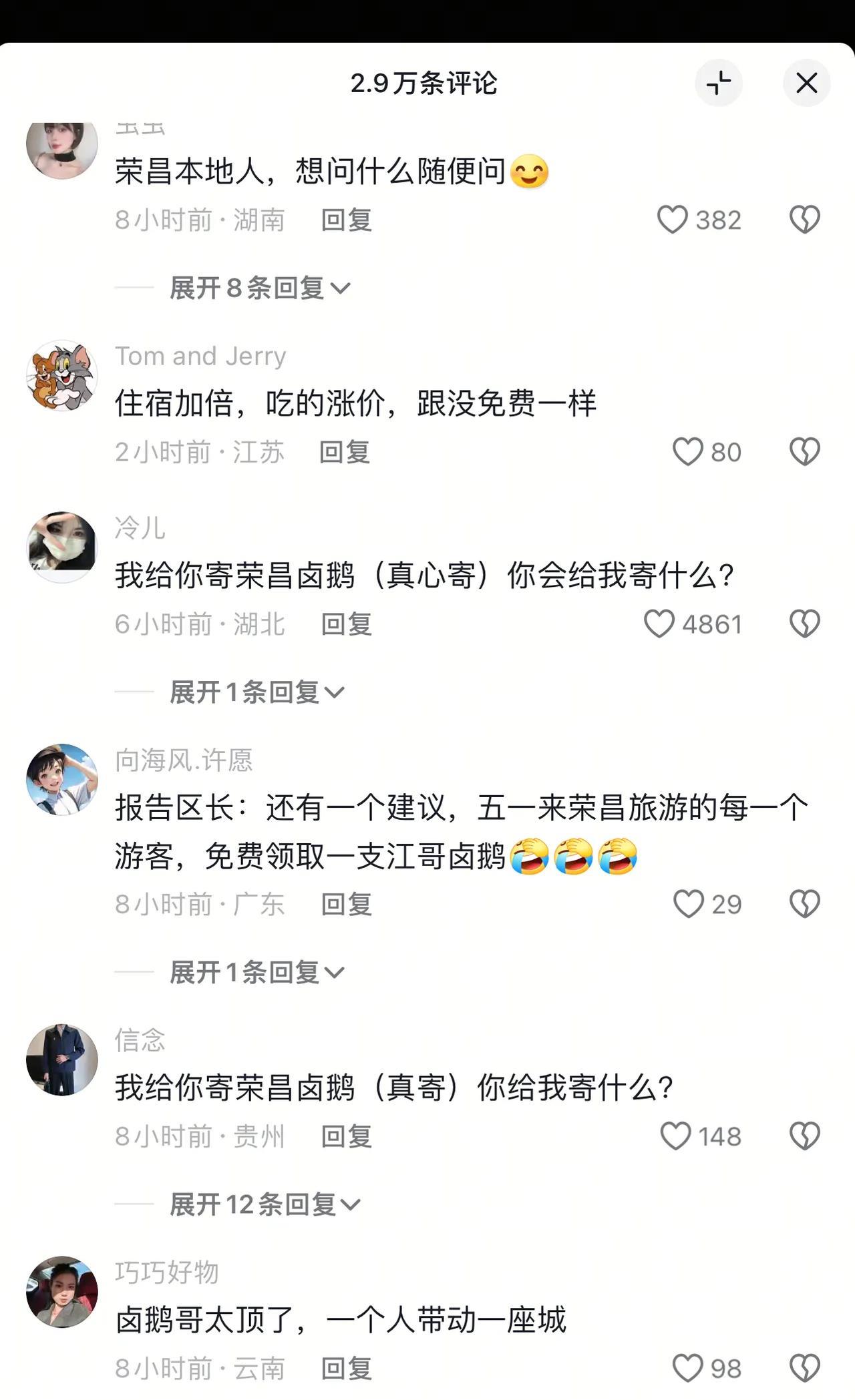The height and width of the screenshot is (1400, 855).
Task: Like the 荣昌本地人 comment with 382 likes
Action: point(672,220)
